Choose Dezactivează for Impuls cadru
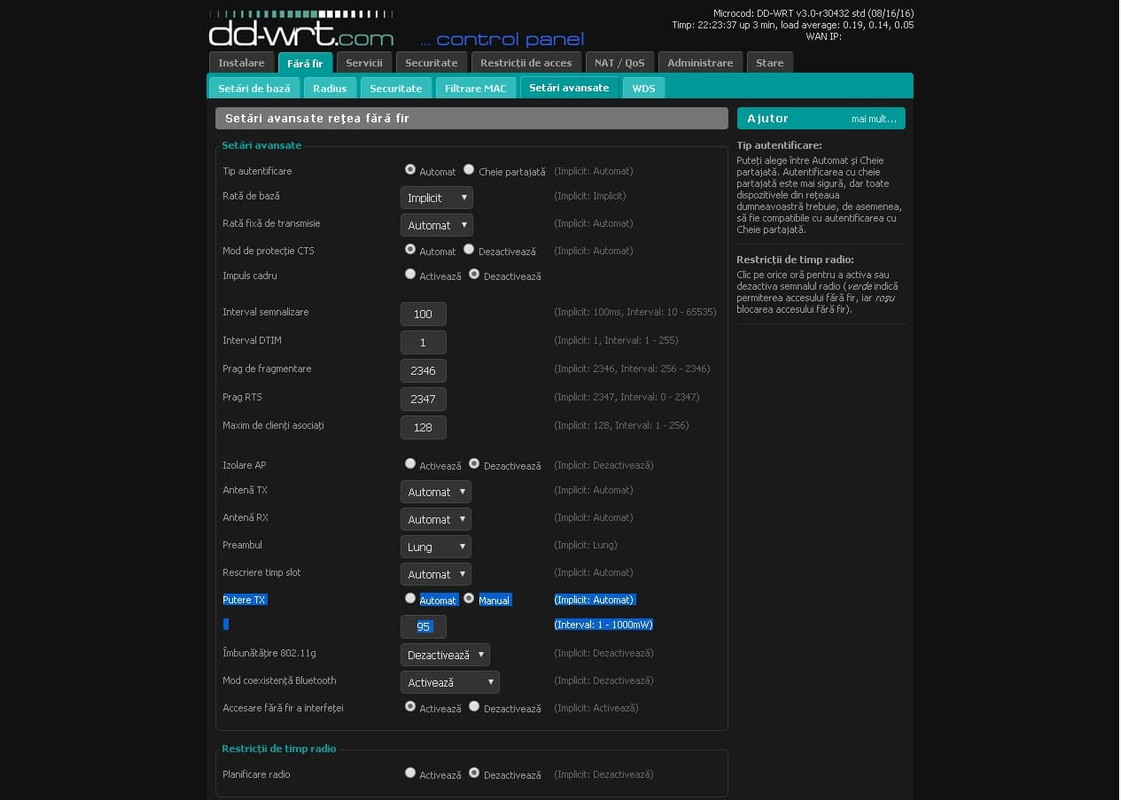1121x800 pixels. click(474, 274)
